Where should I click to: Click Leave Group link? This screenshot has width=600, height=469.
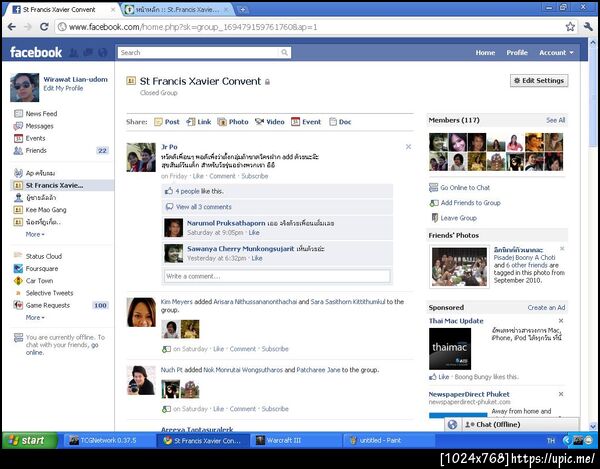click(453, 218)
